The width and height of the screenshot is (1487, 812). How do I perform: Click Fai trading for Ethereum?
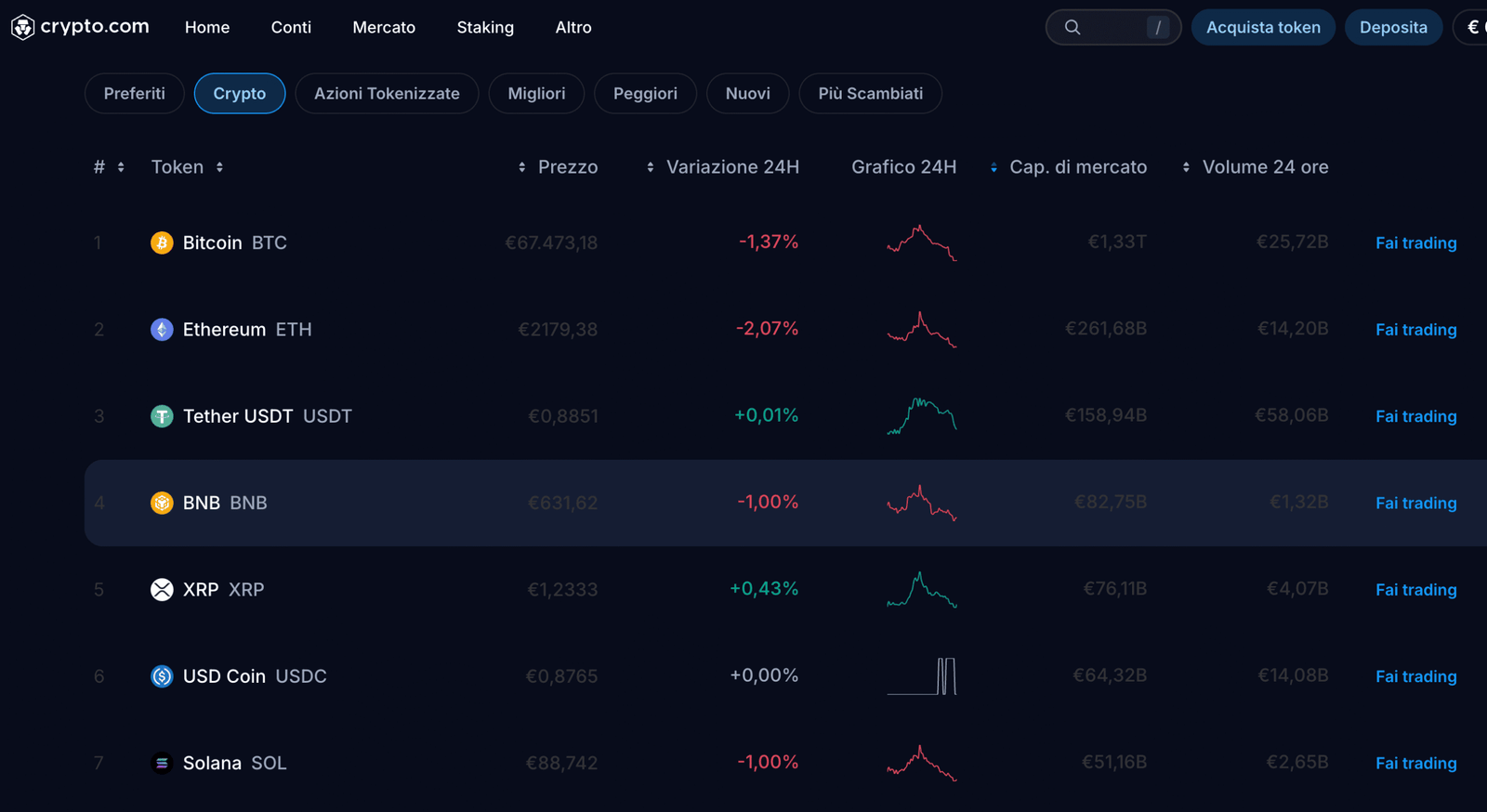tap(1416, 330)
